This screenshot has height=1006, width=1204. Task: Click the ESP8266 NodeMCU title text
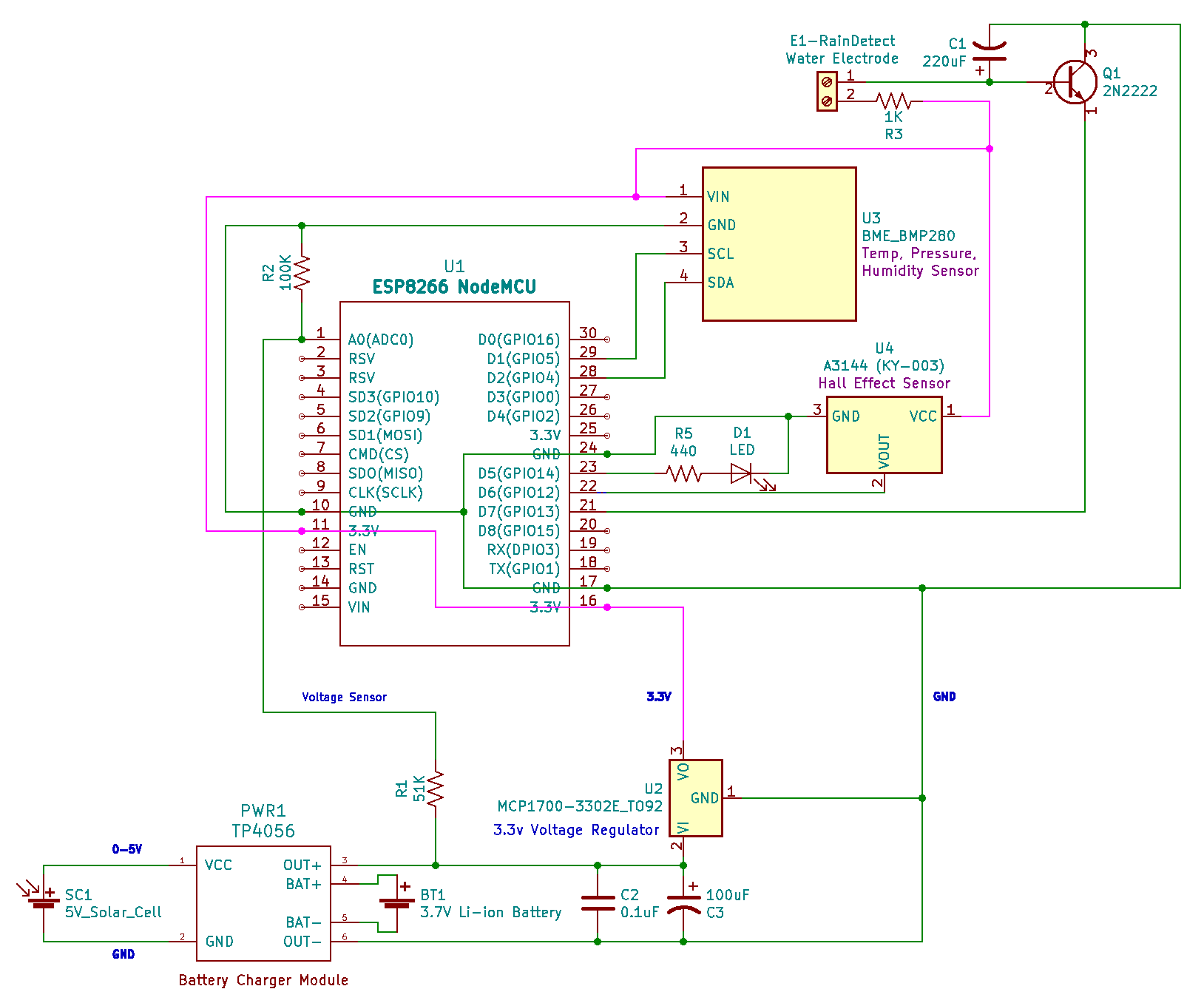pyautogui.click(x=454, y=287)
